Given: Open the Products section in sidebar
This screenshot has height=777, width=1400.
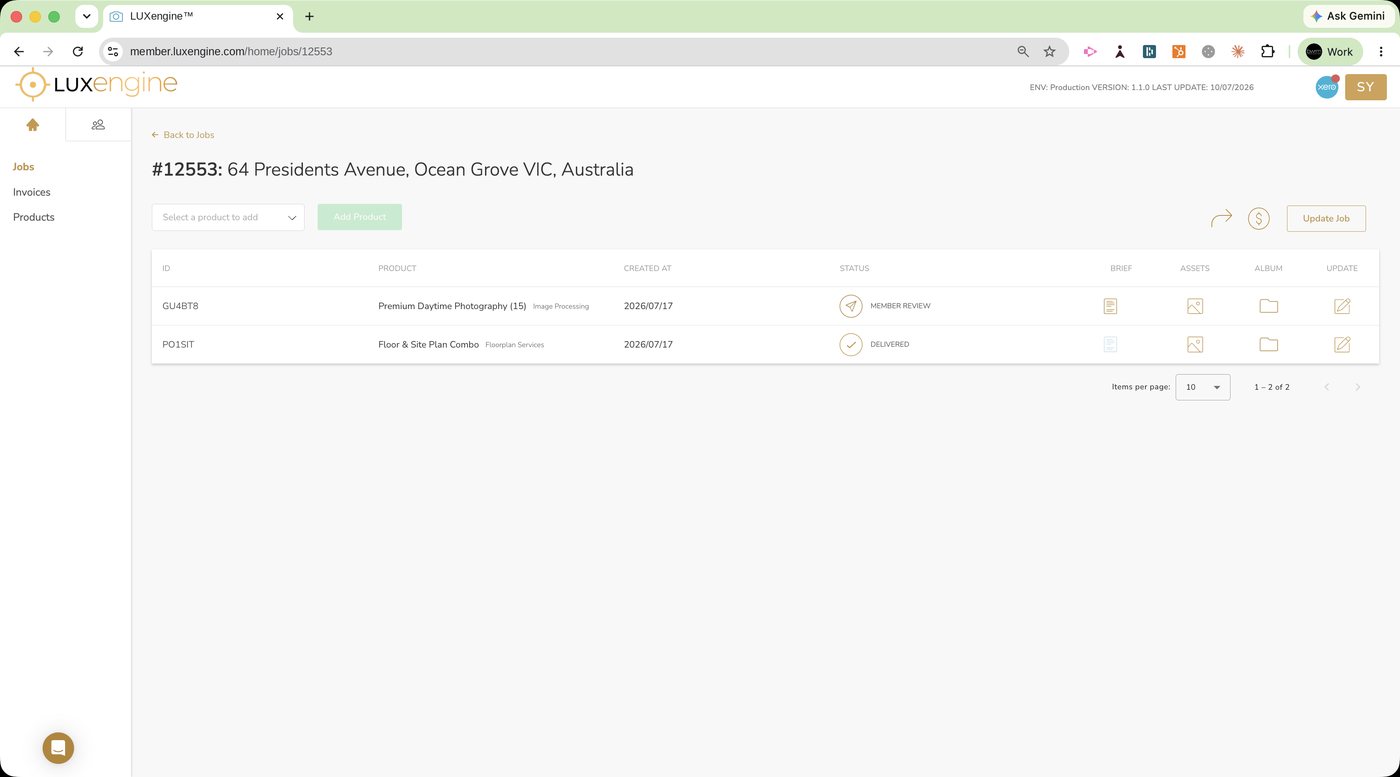Looking at the screenshot, I should click(34, 217).
